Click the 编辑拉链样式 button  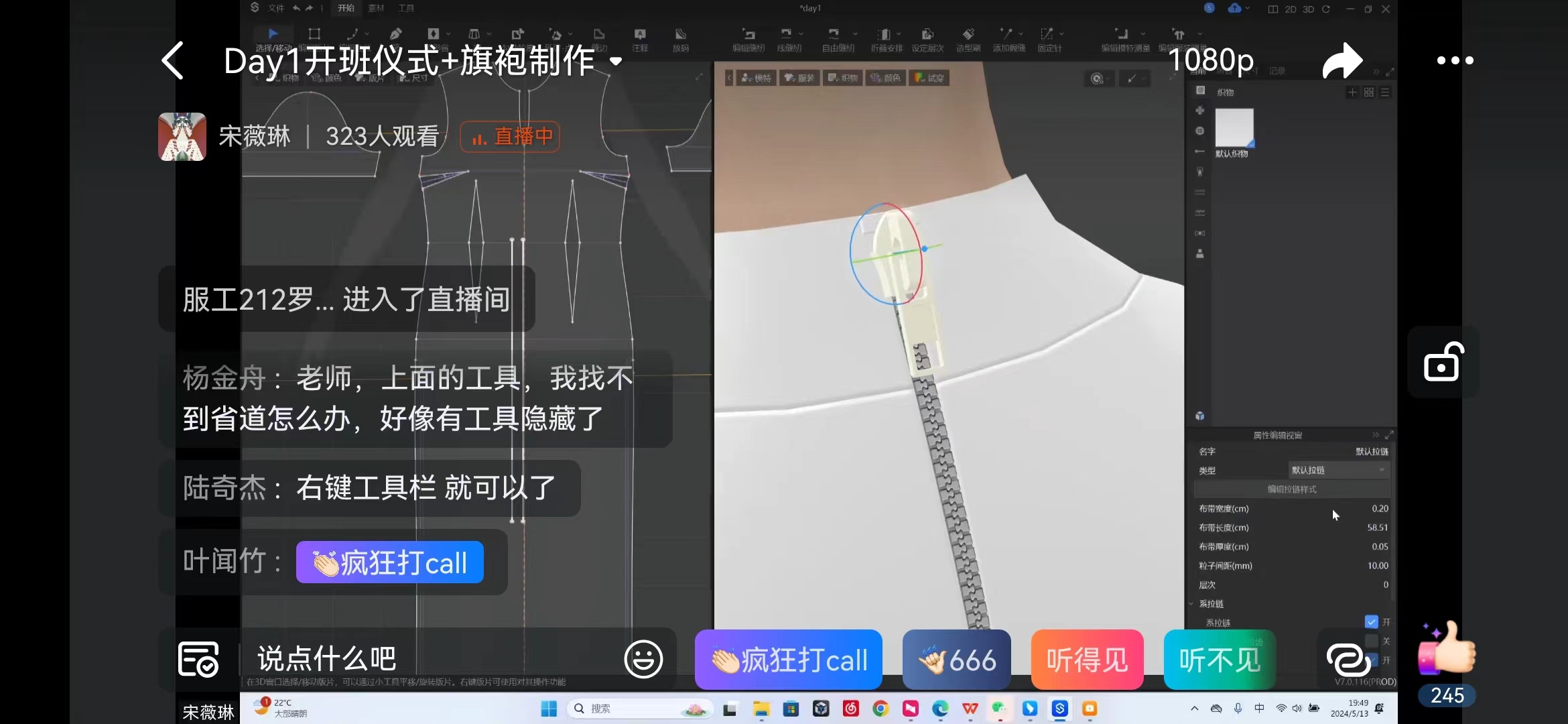click(x=1291, y=489)
